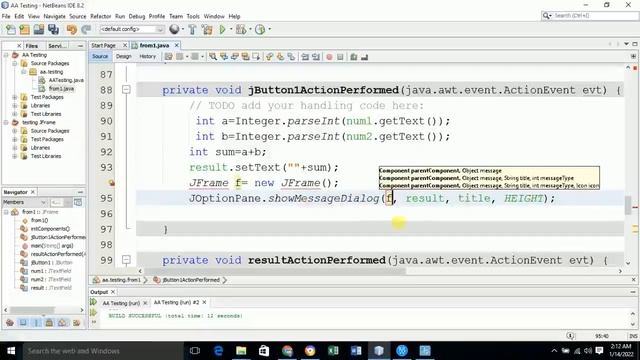Open the Run Project dropdown arrow
The width and height of the screenshot is (640, 360).
tap(231, 29)
